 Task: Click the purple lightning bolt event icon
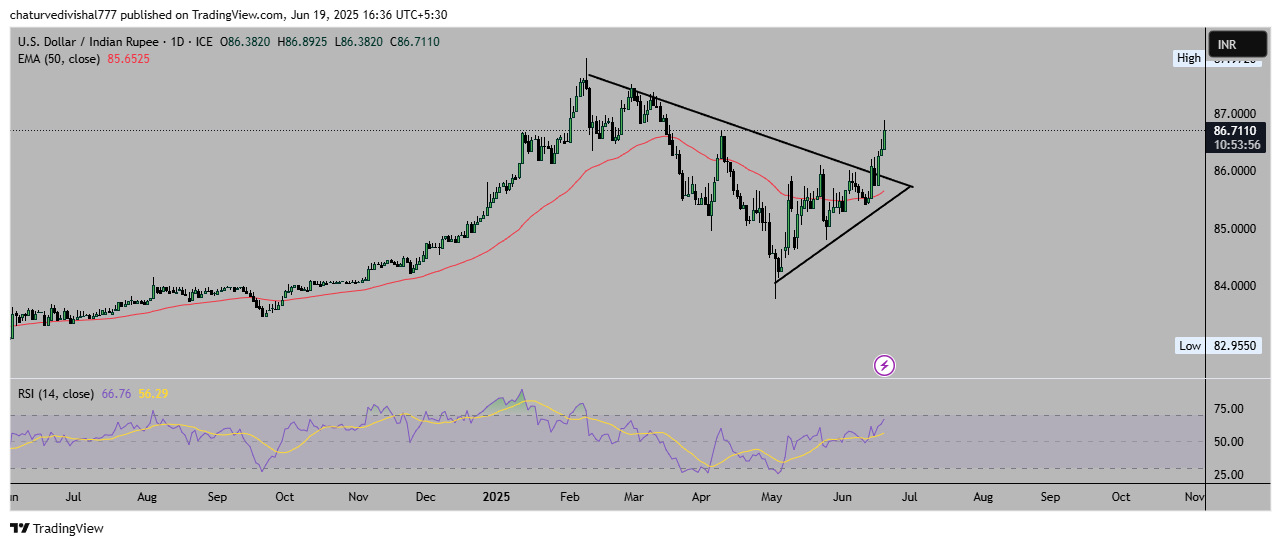[884, 365]
